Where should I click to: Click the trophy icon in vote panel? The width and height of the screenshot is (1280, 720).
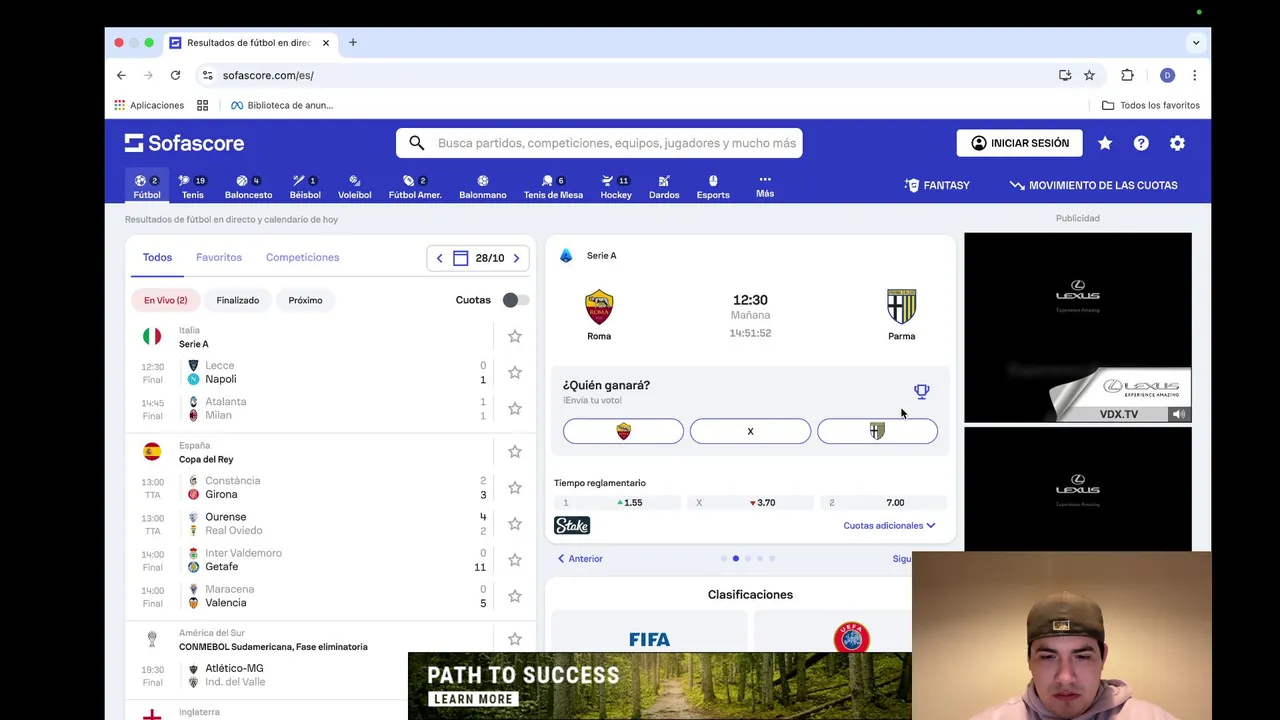[x=921, y=391]
